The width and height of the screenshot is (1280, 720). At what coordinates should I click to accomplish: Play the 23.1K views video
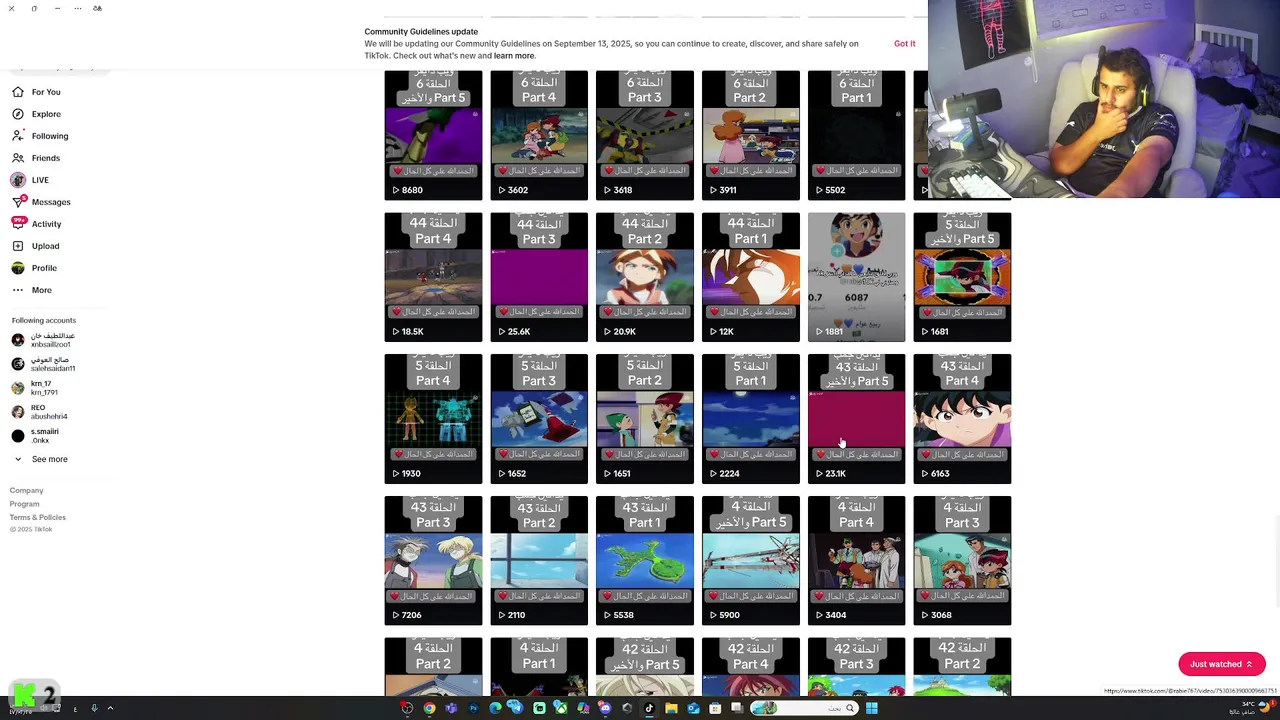857,419
